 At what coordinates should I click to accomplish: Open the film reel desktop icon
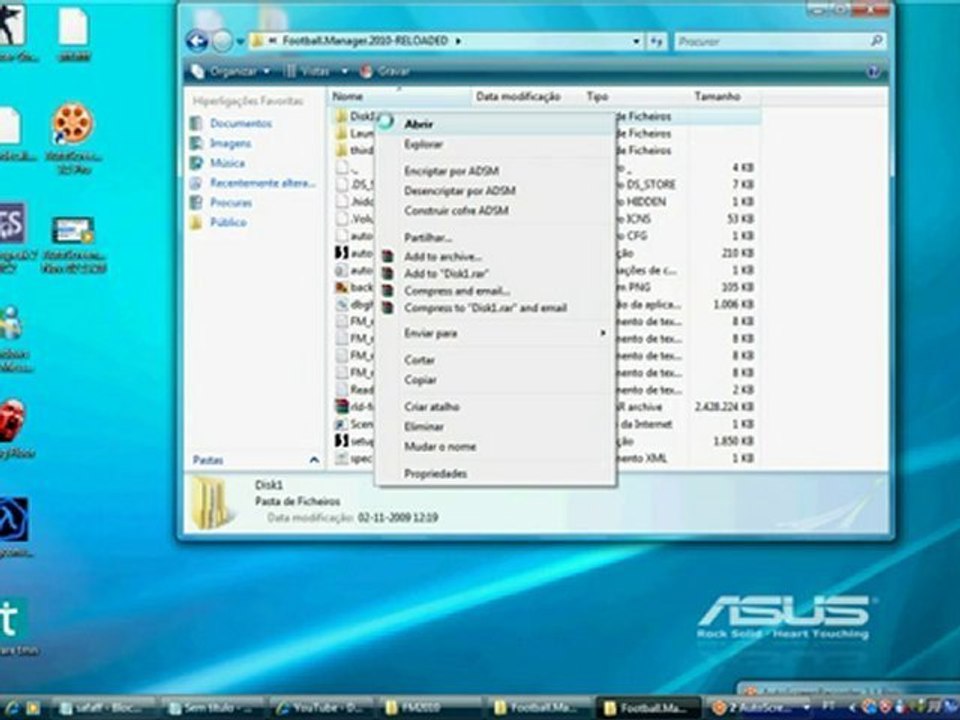tap(73, 123)
